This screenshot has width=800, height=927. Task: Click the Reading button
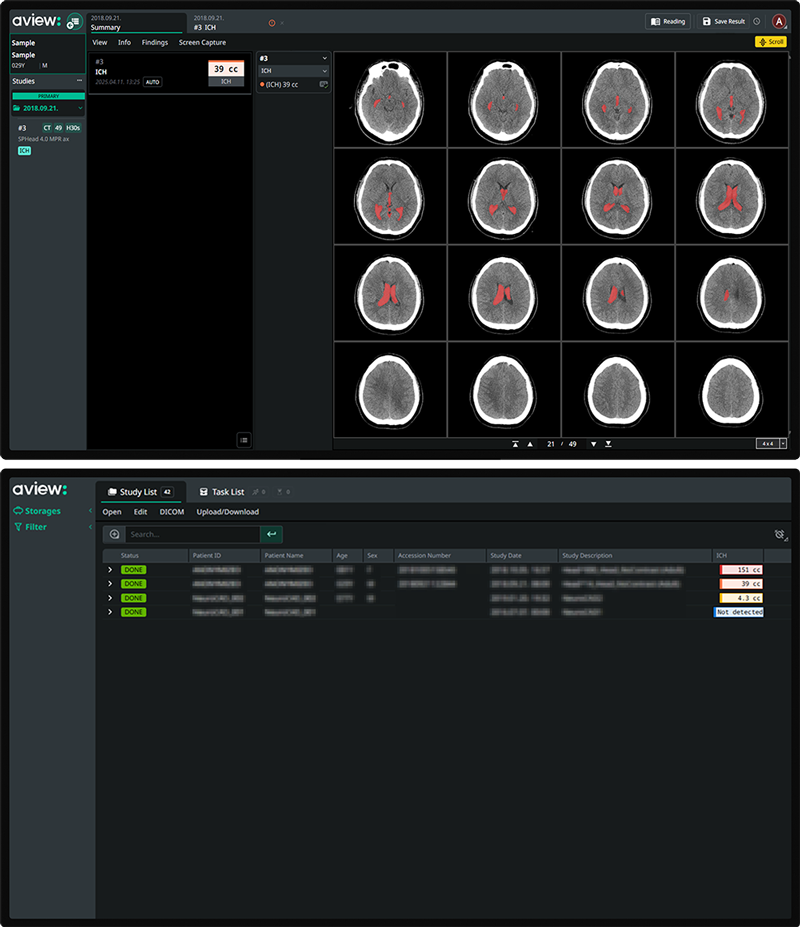coord(668,21)
